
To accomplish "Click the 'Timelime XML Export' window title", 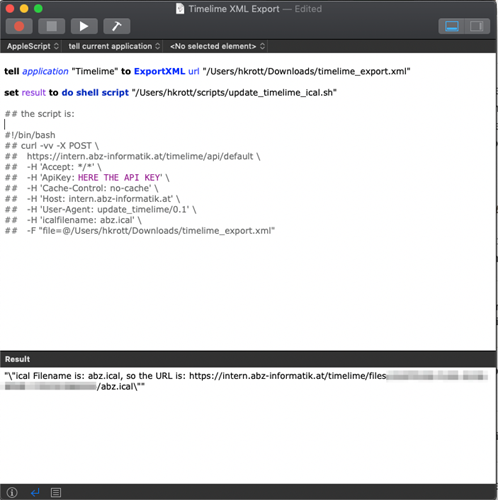I will coord(234,9).
